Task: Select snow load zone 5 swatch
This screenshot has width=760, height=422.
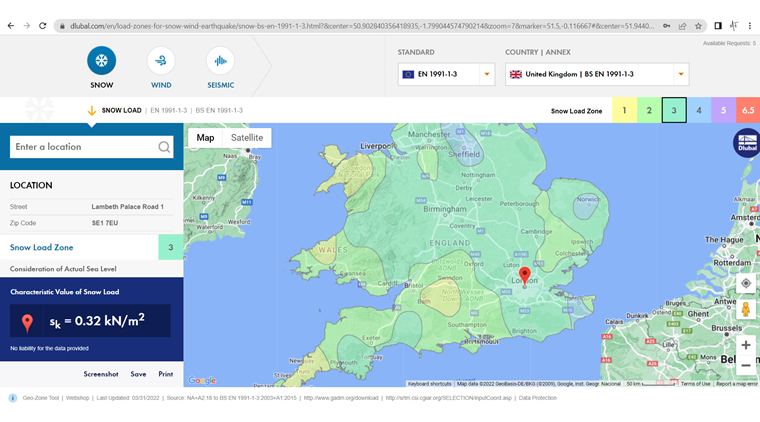Action: click(x=723, y=110)
